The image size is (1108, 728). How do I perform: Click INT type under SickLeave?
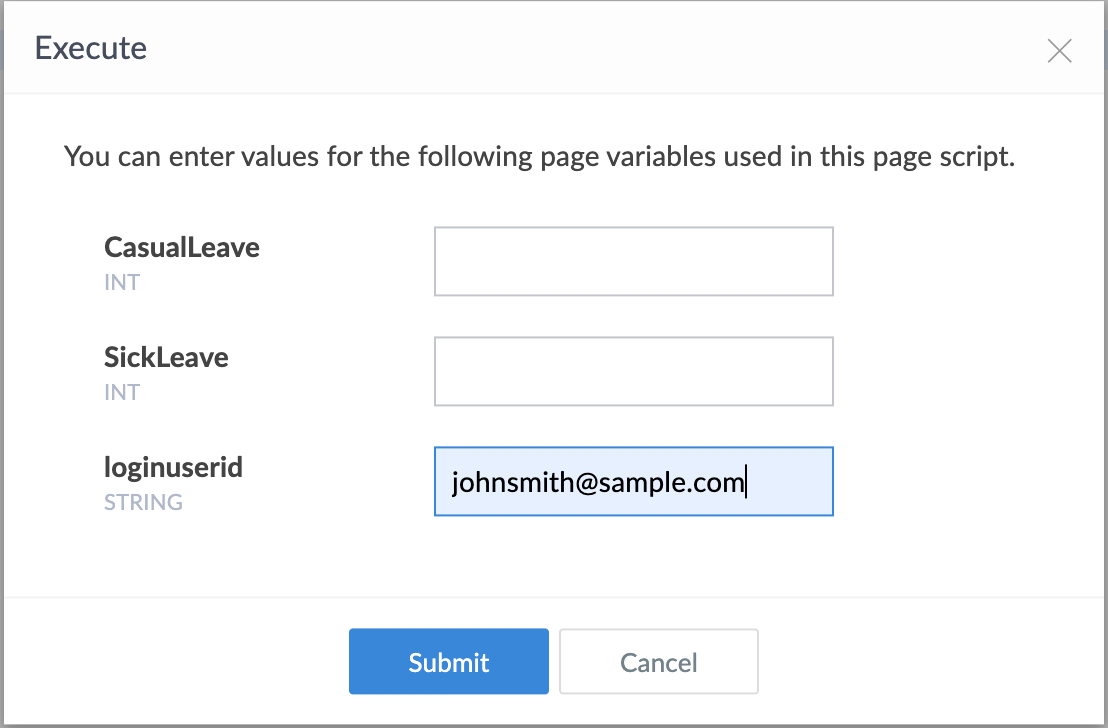122,392
